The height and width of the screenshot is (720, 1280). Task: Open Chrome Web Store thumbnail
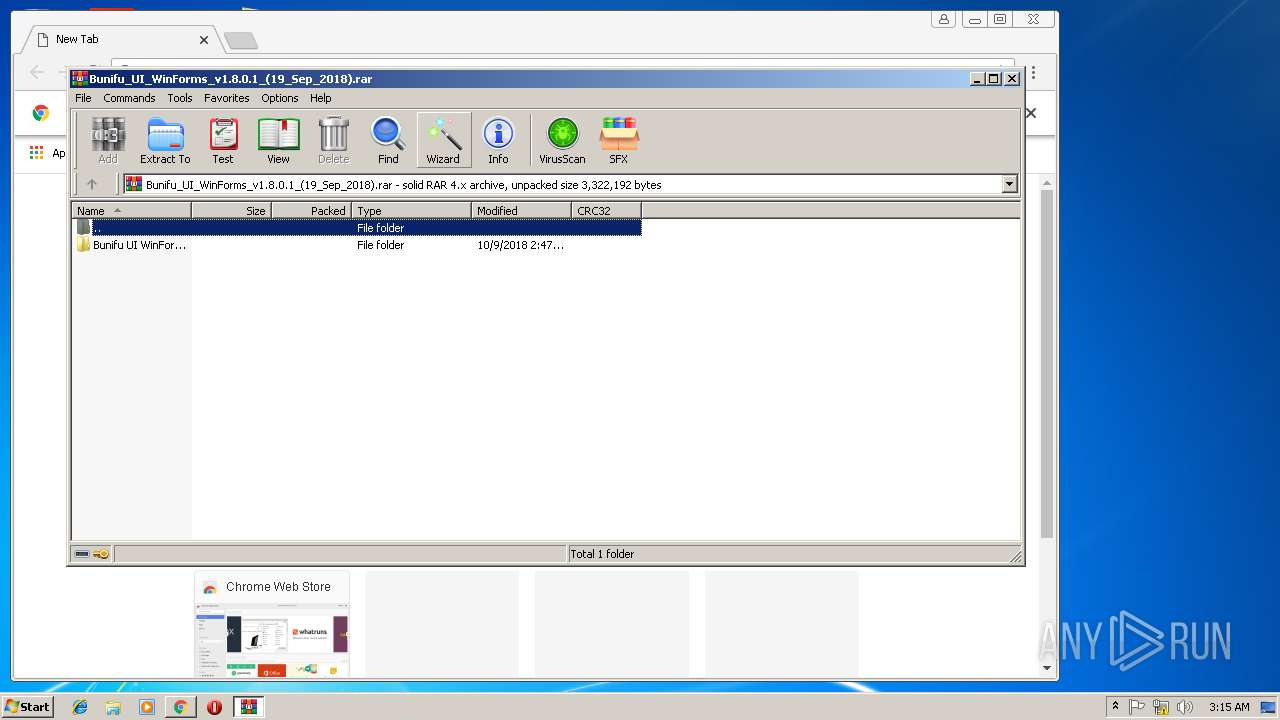[272, 625]
